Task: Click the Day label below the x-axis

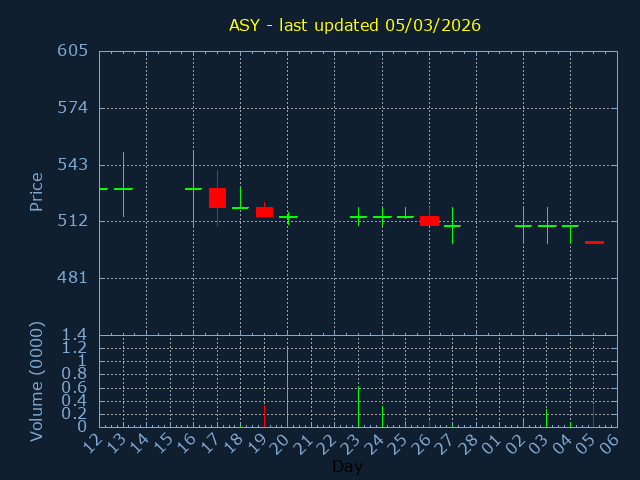Action: [x=347, y=466]
